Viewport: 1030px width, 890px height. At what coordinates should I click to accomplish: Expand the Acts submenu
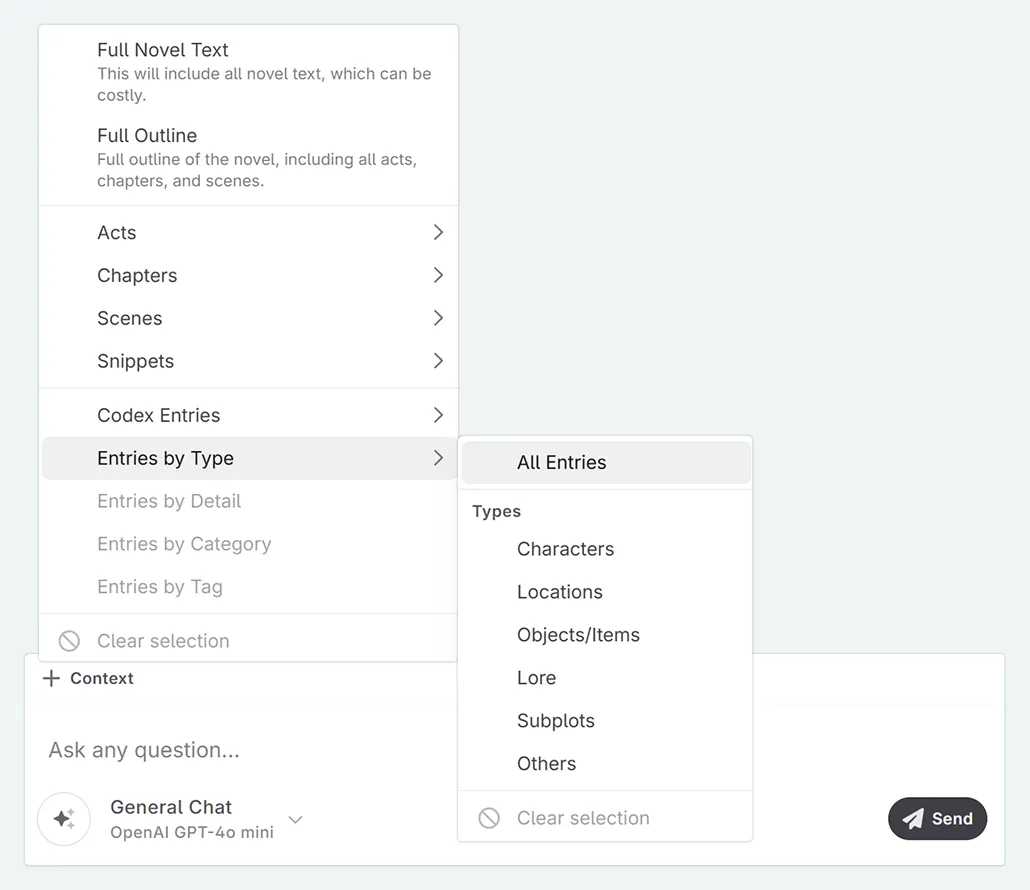coord(437,232)
